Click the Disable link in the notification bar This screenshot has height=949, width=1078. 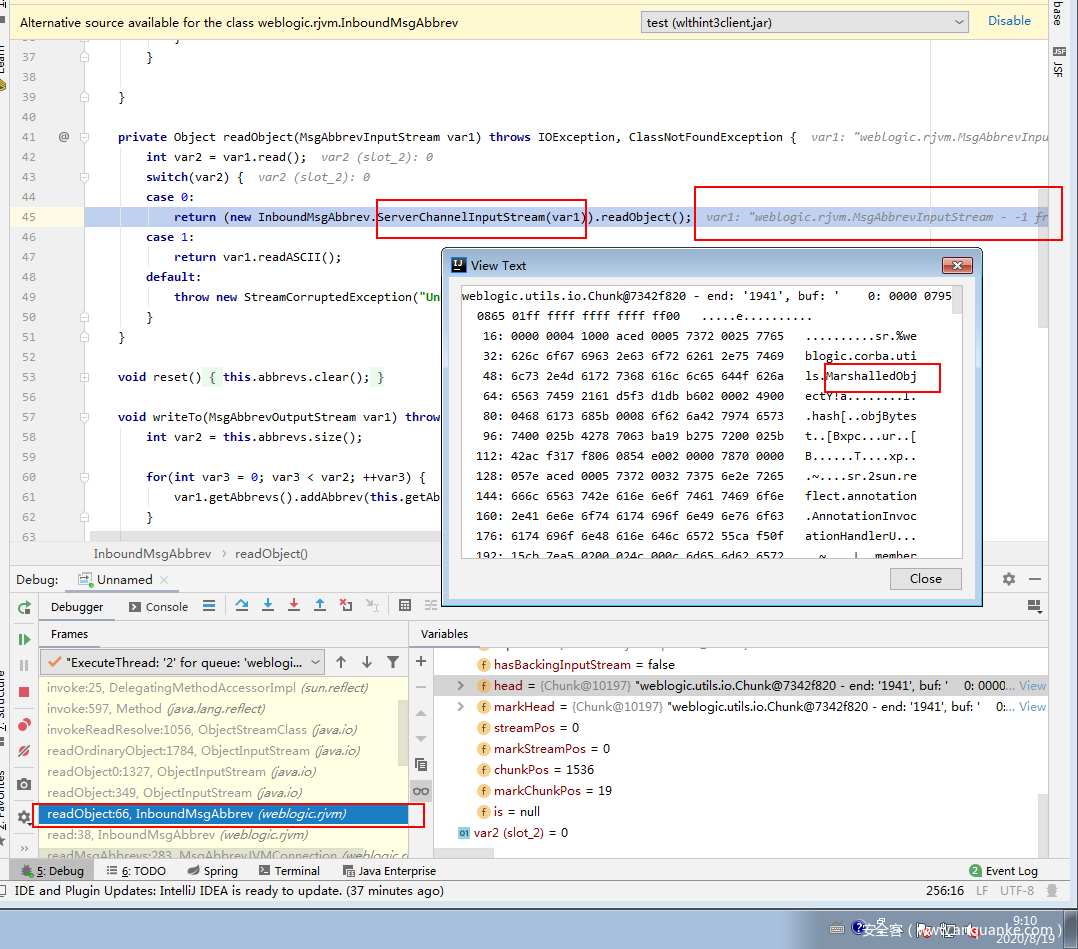(x=1009, y=21)
